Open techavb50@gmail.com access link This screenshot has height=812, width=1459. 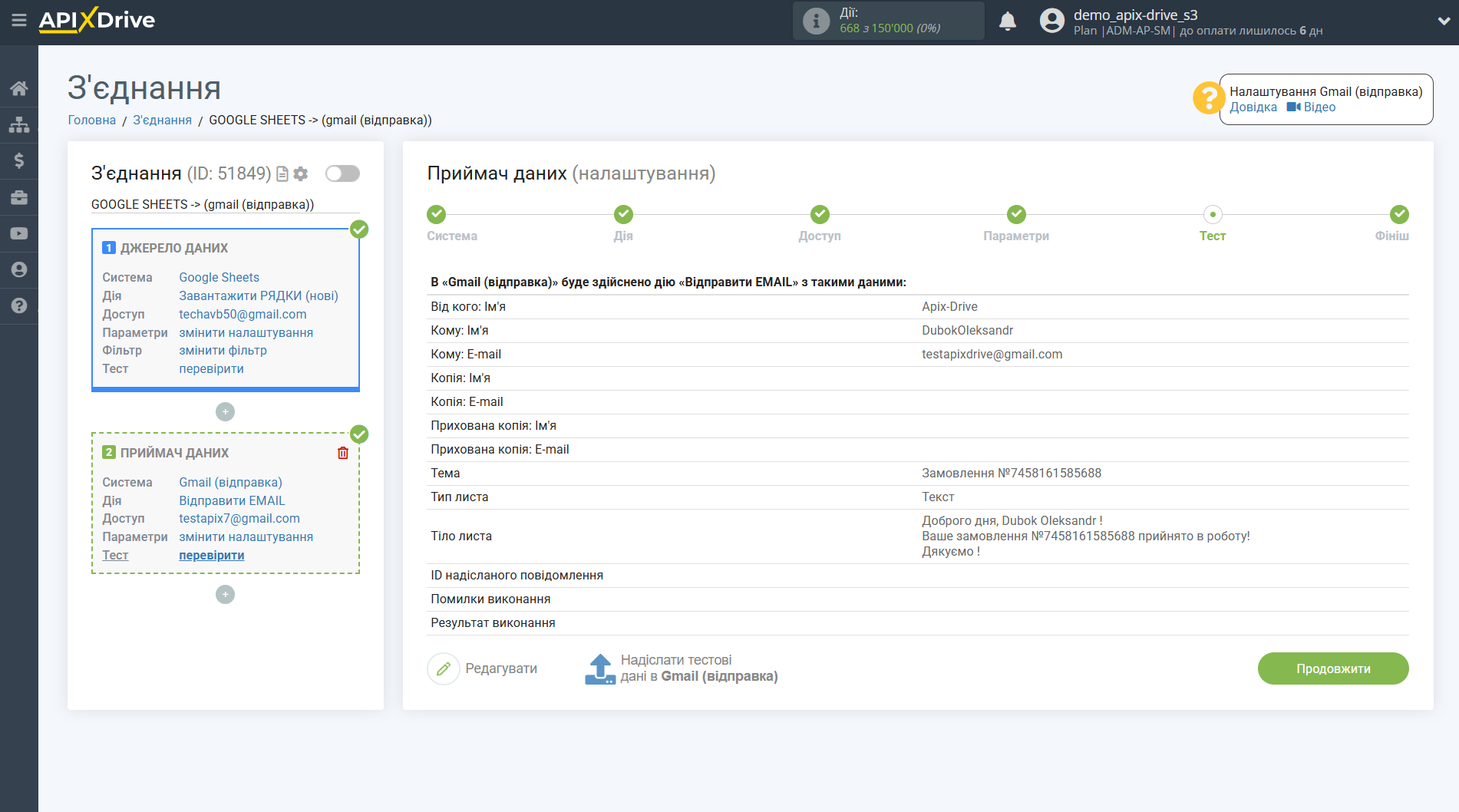pyautogui.click(x=243, y=314)
